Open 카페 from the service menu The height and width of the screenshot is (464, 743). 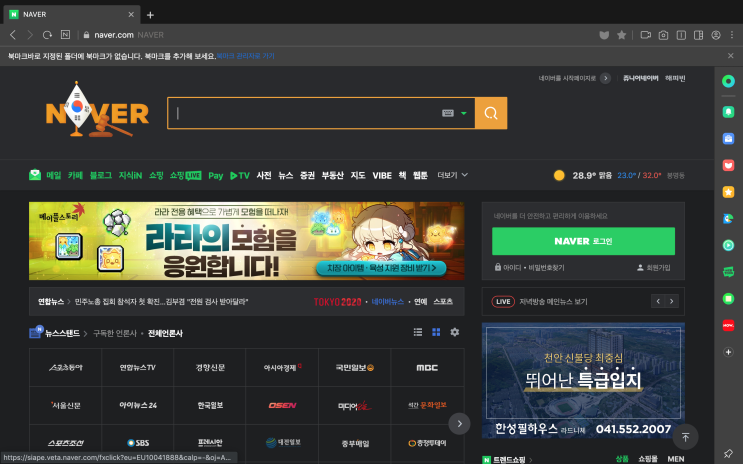[75, 175]
